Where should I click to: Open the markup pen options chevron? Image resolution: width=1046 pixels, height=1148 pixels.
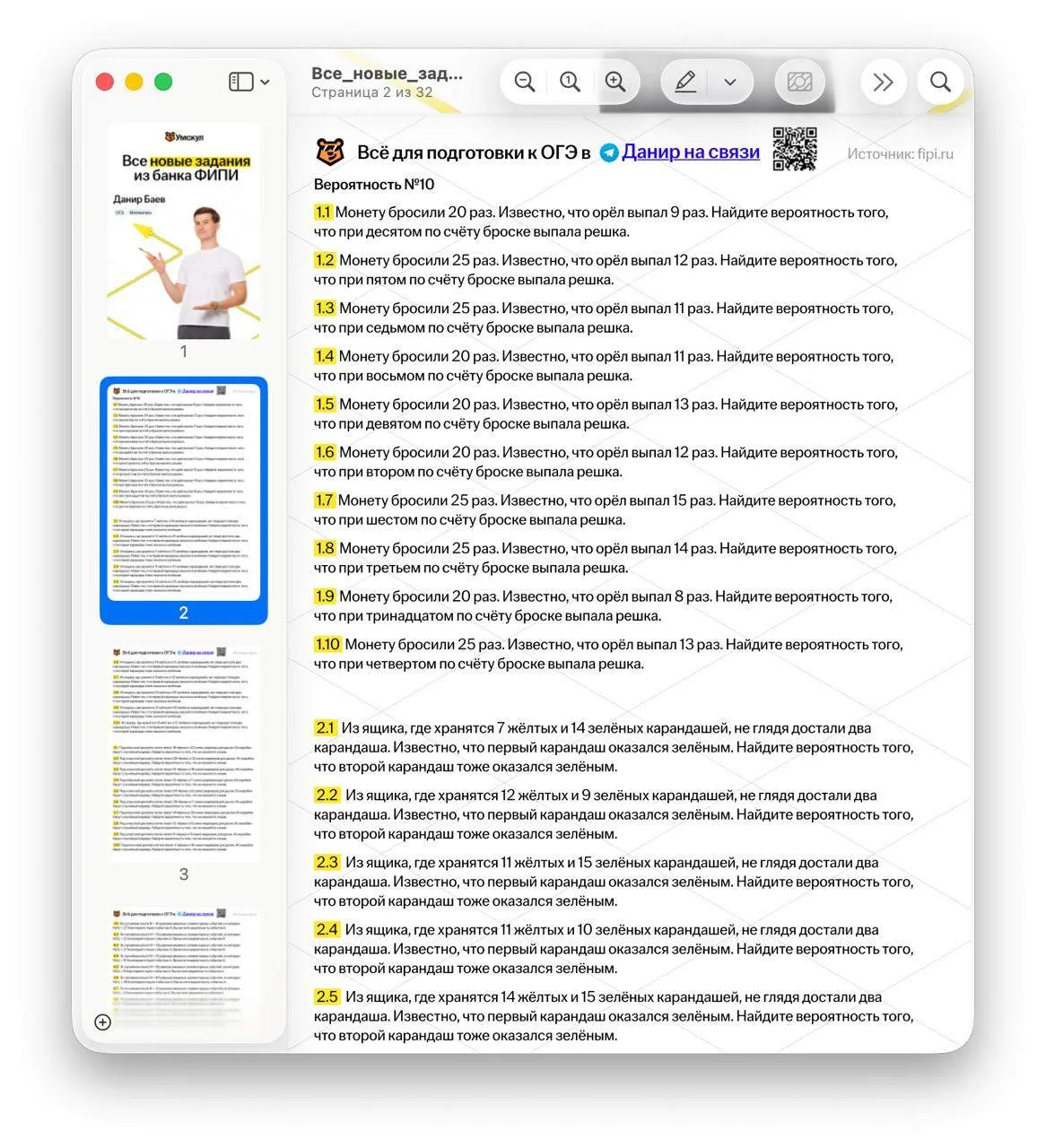tap(730, 83)
